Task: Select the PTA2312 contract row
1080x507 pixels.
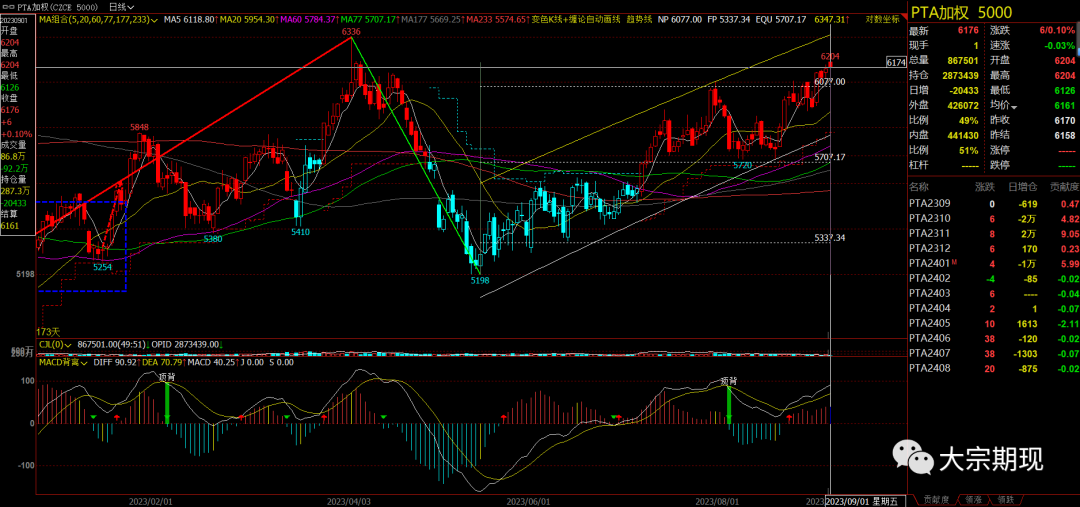Action: click(x=993, y=248)
